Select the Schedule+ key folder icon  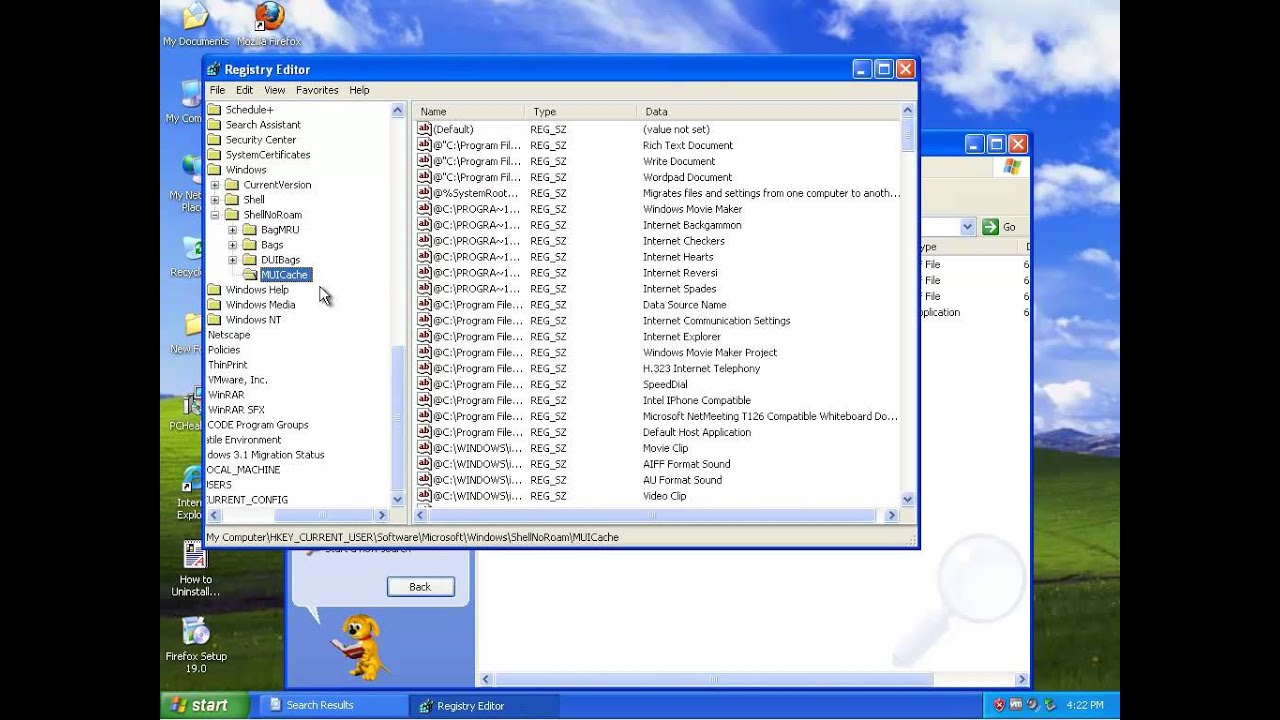tap(214, 110)
